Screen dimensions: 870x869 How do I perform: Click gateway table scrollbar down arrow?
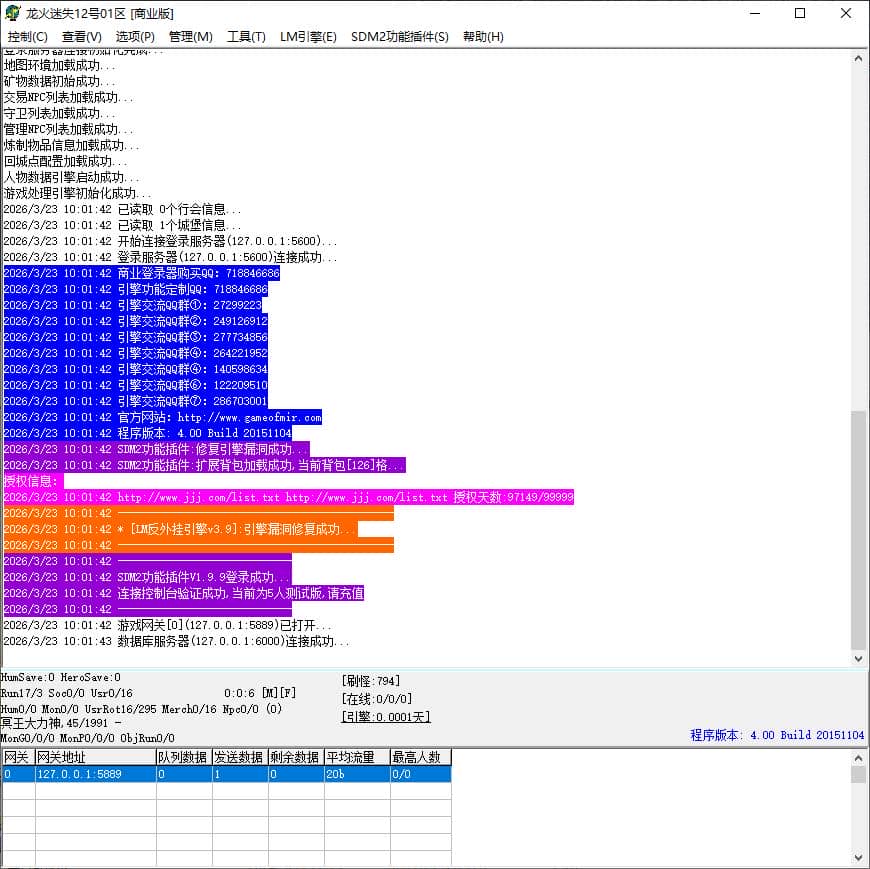[x=858, y=858]
